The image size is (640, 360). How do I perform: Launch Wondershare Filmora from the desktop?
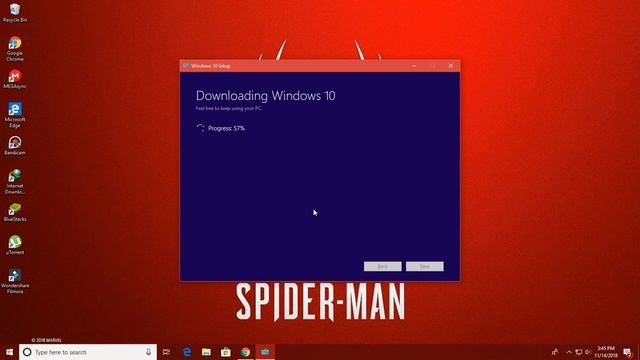(x=15, y=281)
